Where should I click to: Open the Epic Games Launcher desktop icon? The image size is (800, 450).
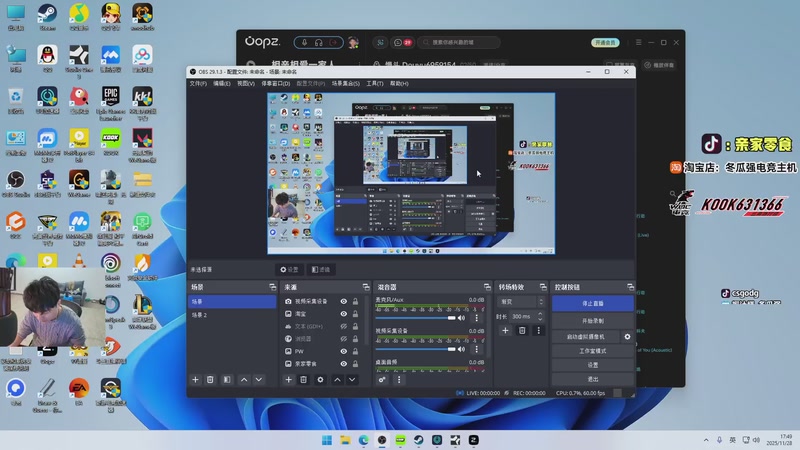[111, 104]
